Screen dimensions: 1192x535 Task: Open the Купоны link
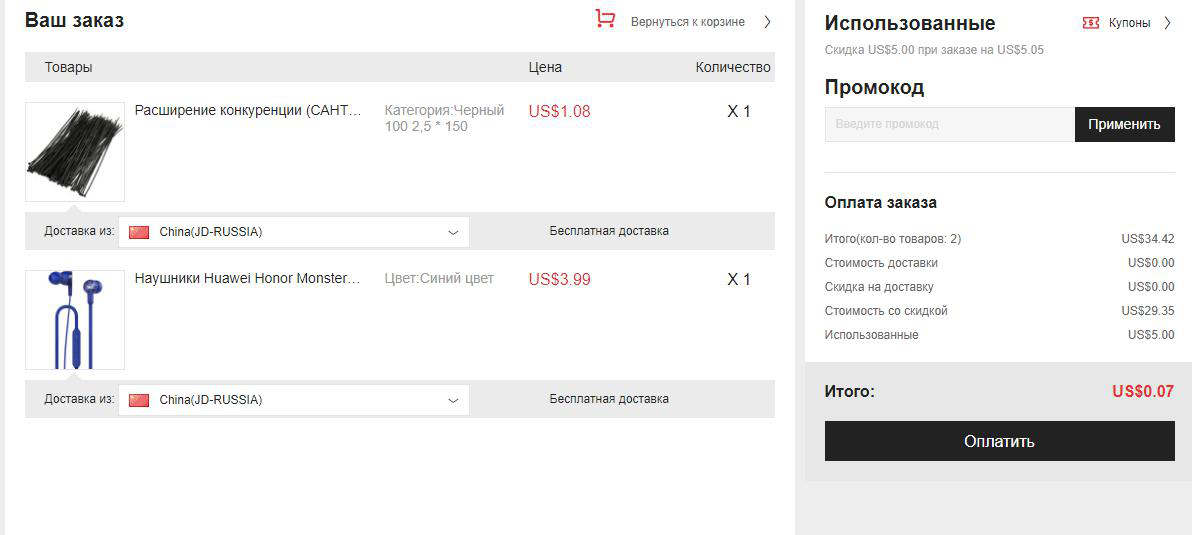[x=1129, y=23]
